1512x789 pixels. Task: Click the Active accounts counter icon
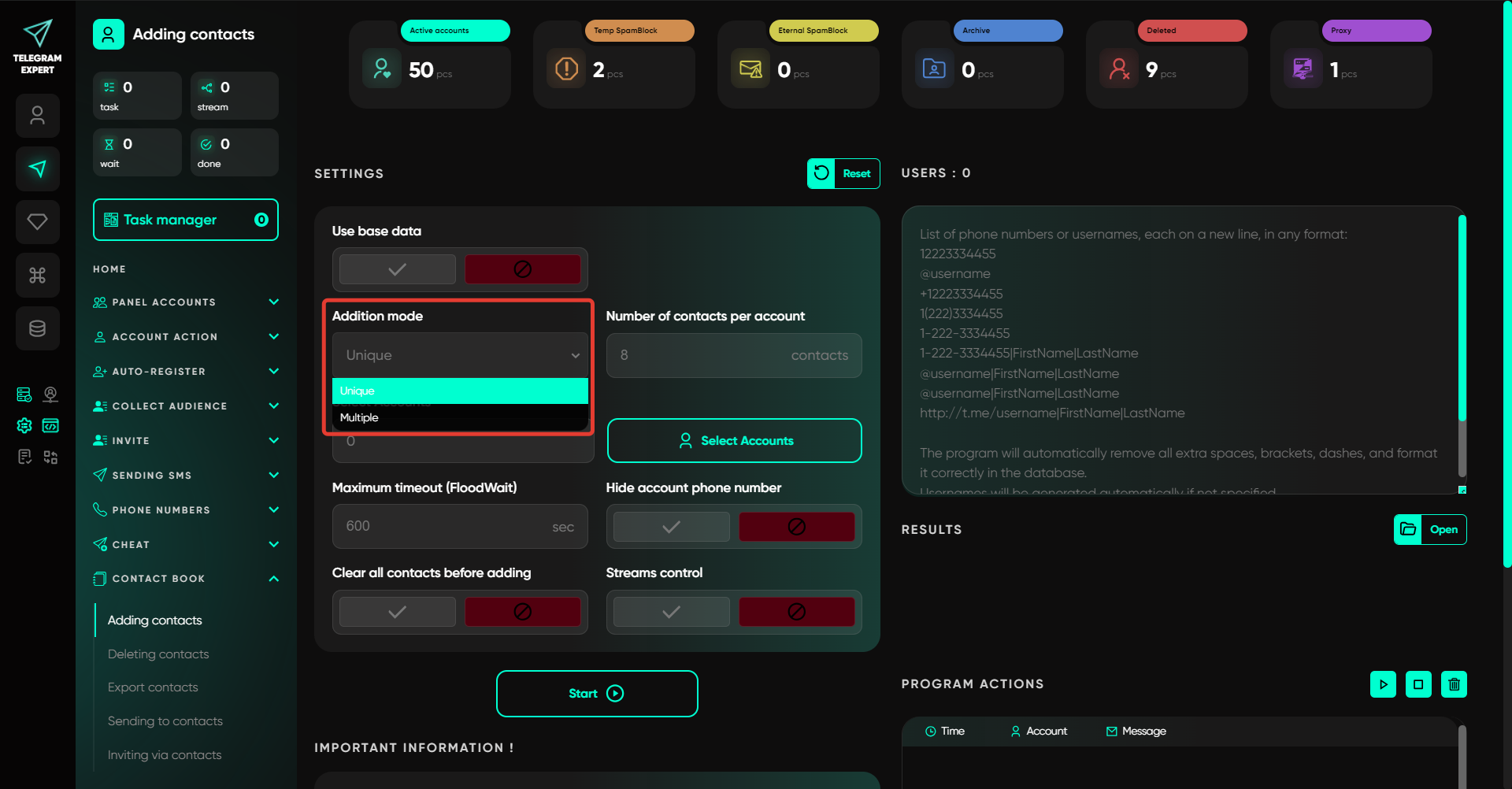click(x=382, y=69)
